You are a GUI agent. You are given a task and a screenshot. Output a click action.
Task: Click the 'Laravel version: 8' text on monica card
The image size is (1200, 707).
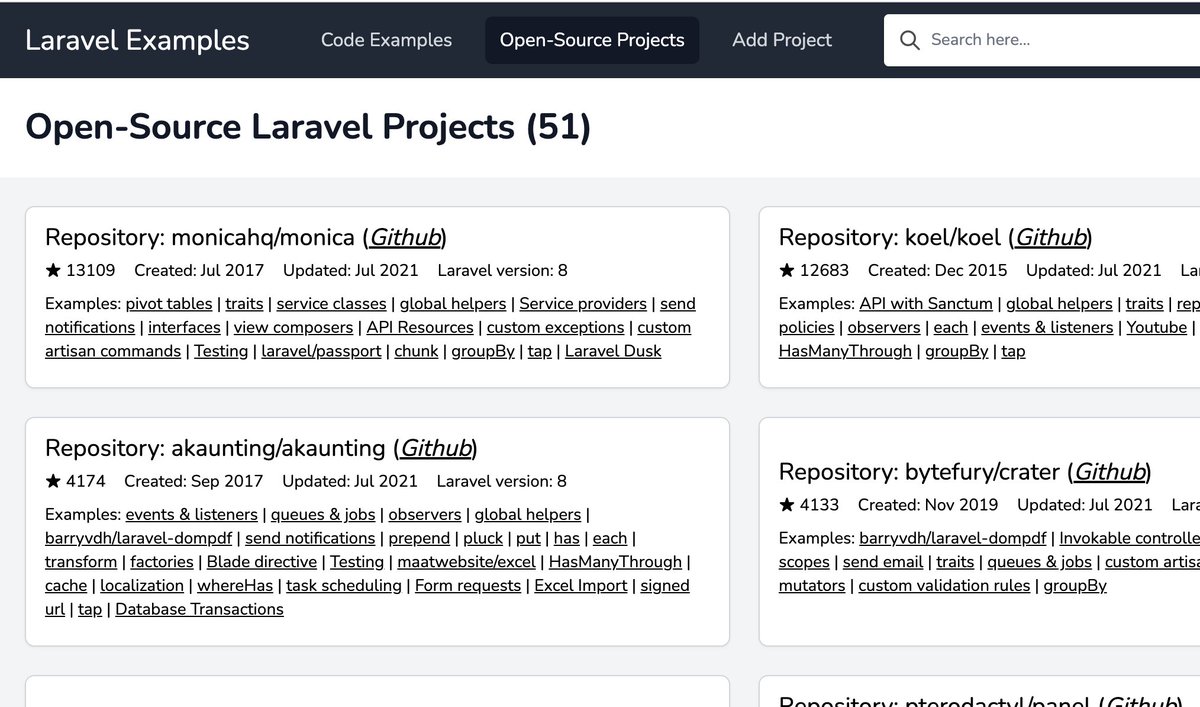point(502,270)
